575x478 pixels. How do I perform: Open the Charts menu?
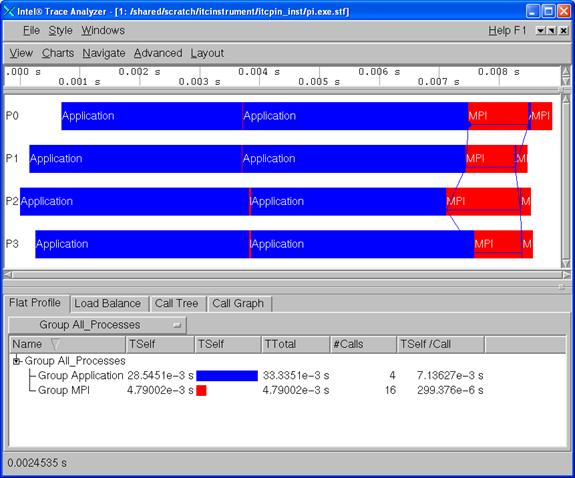(x=58, y=53)
